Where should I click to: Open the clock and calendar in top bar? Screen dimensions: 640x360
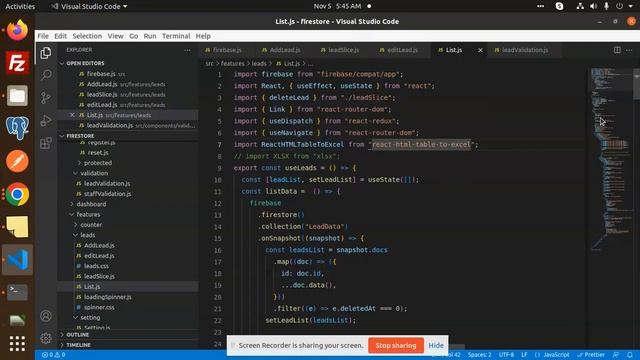[337, 6]
